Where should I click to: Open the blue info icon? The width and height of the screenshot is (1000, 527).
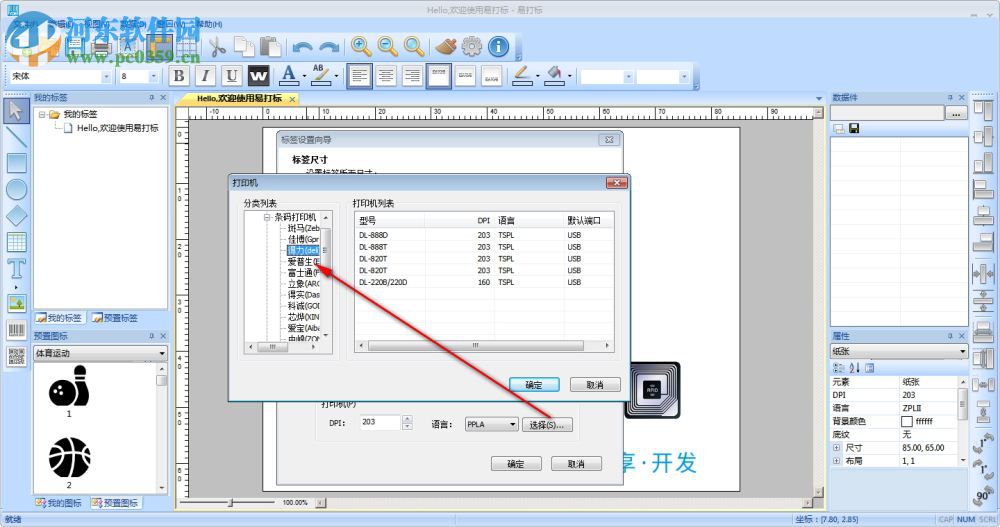[499, 47]
